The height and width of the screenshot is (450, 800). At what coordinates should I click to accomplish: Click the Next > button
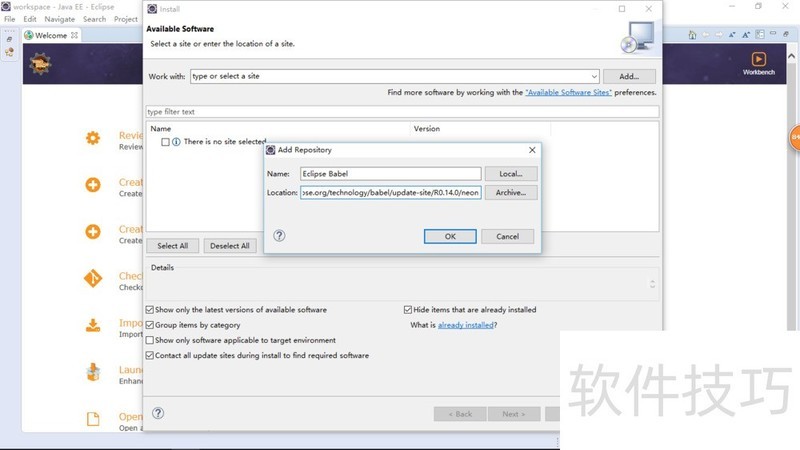point(514,414)
